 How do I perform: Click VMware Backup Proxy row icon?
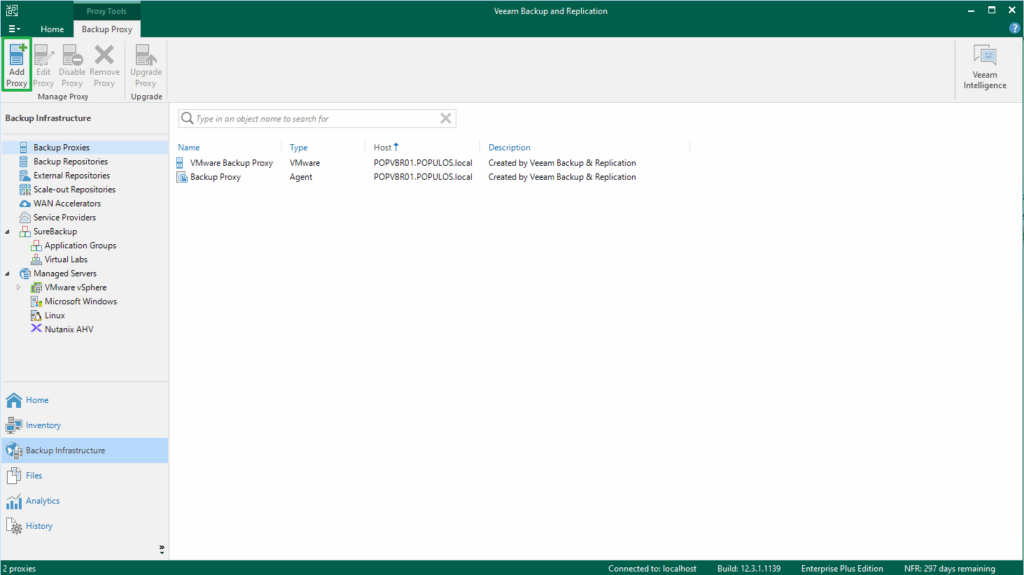coord(181,163)
